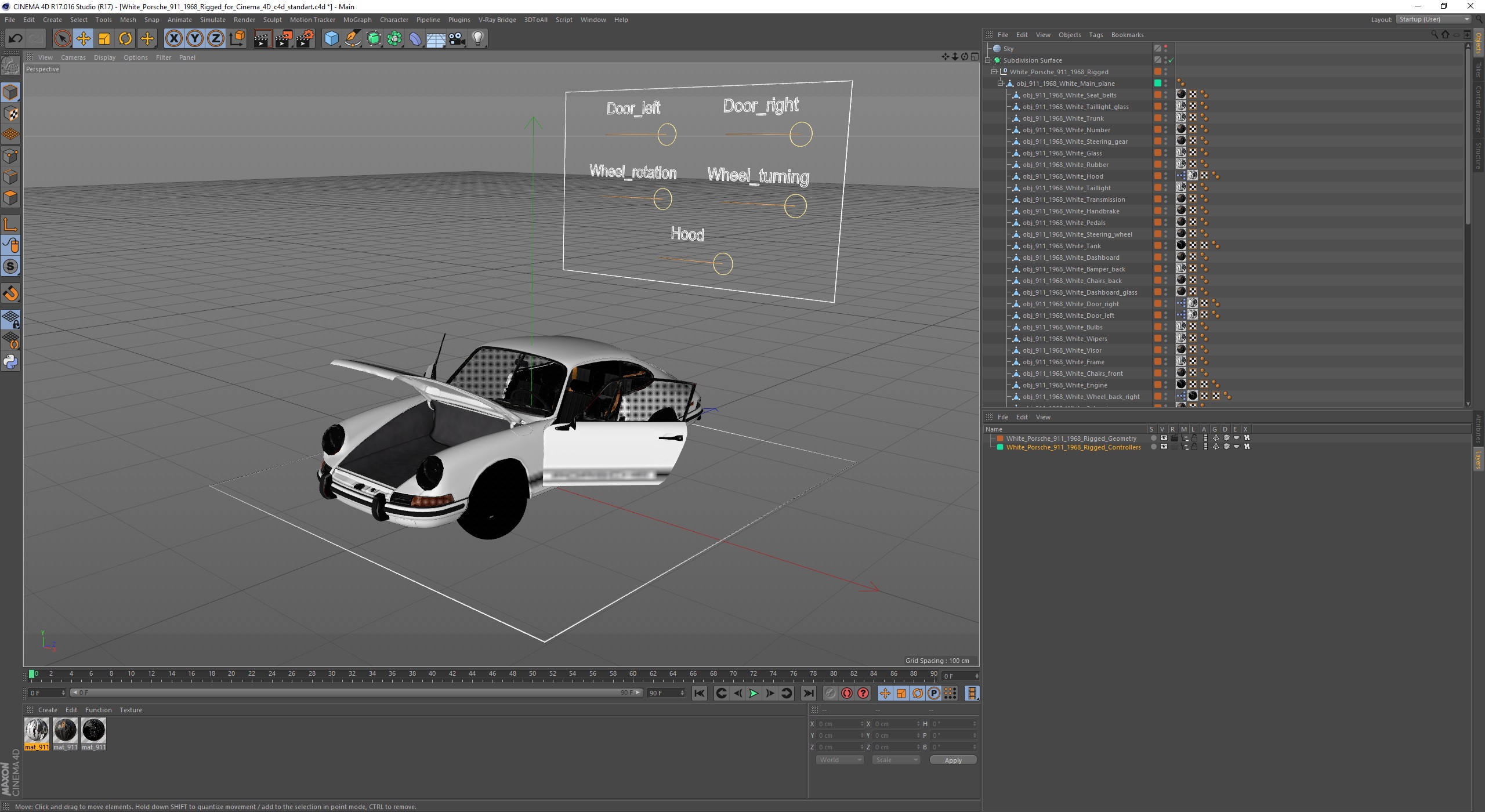
Task: Toggle lock for Rigged_Controllers layer
Action: click(x=1194, y=447)
